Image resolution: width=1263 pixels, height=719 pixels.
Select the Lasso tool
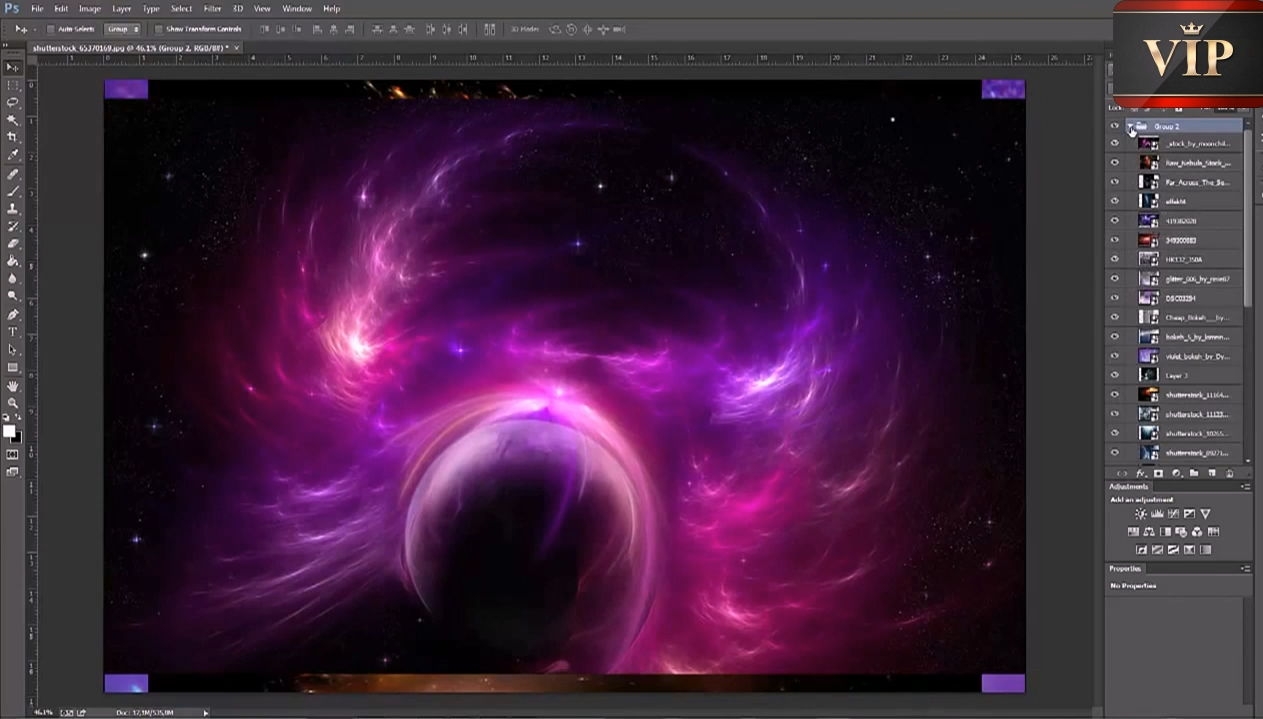[x=12, y=102]
